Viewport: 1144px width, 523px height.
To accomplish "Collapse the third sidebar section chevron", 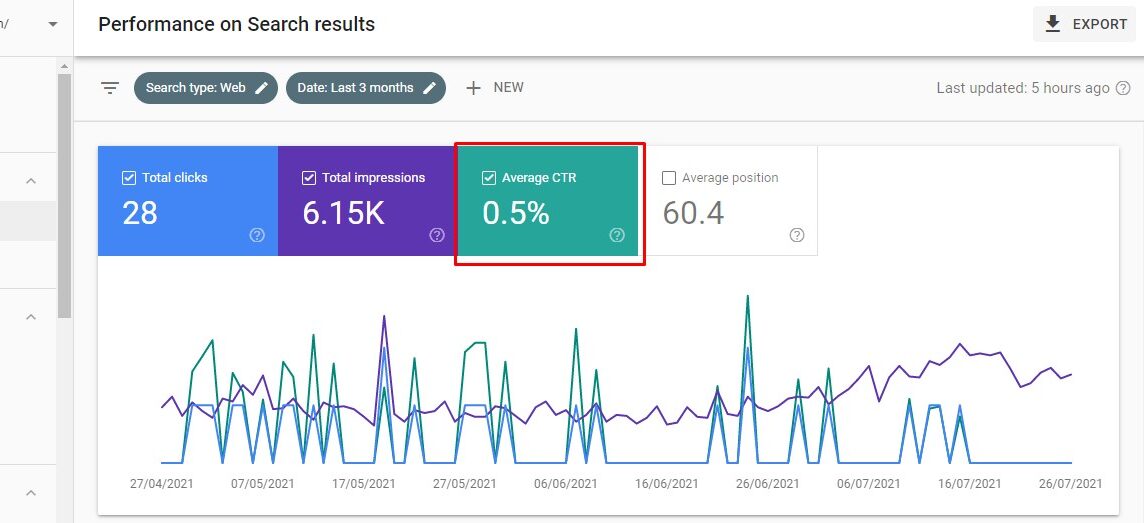I will (x=31, y=493).
